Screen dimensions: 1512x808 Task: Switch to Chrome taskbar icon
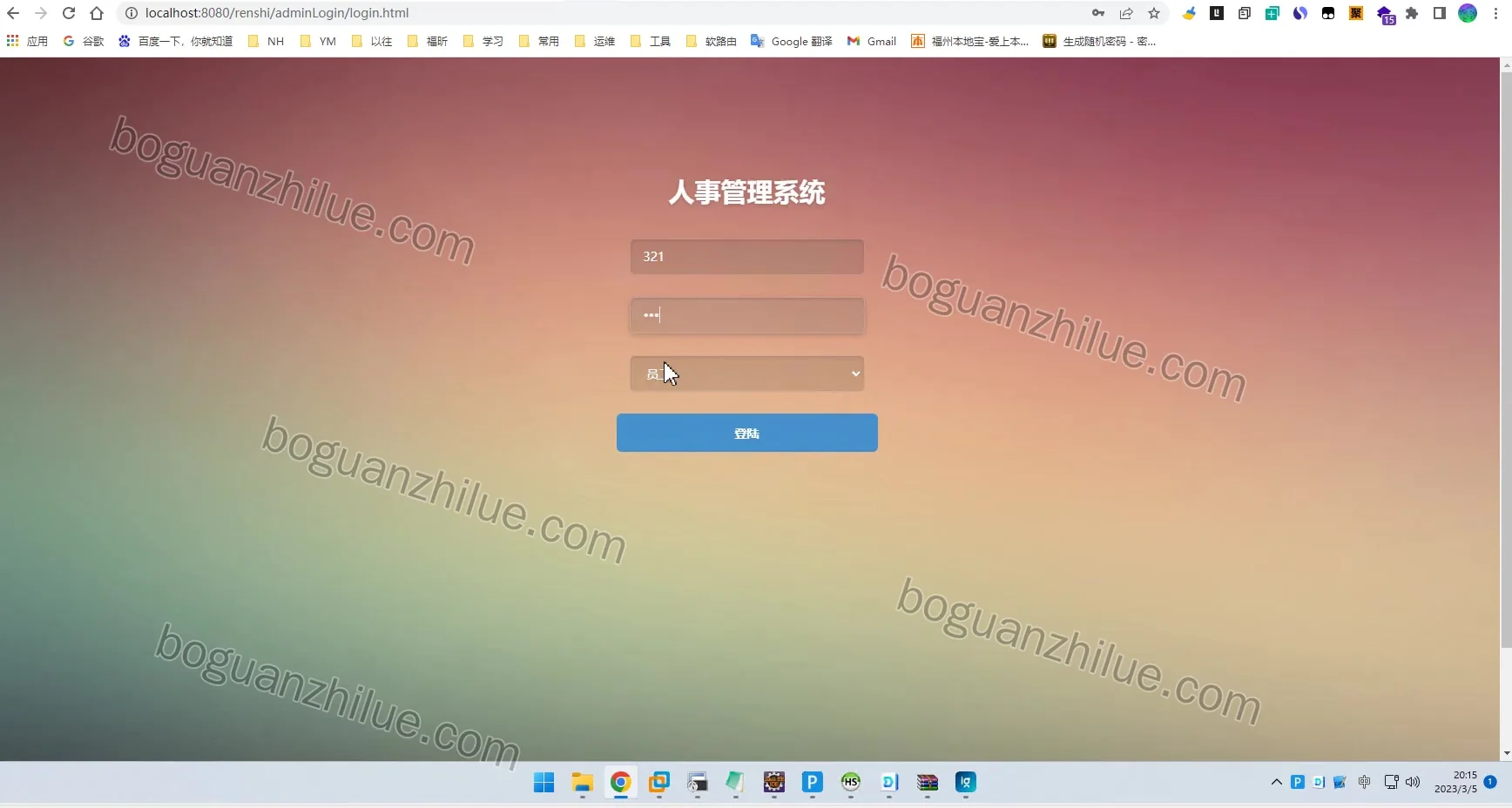tap(620, 783)
